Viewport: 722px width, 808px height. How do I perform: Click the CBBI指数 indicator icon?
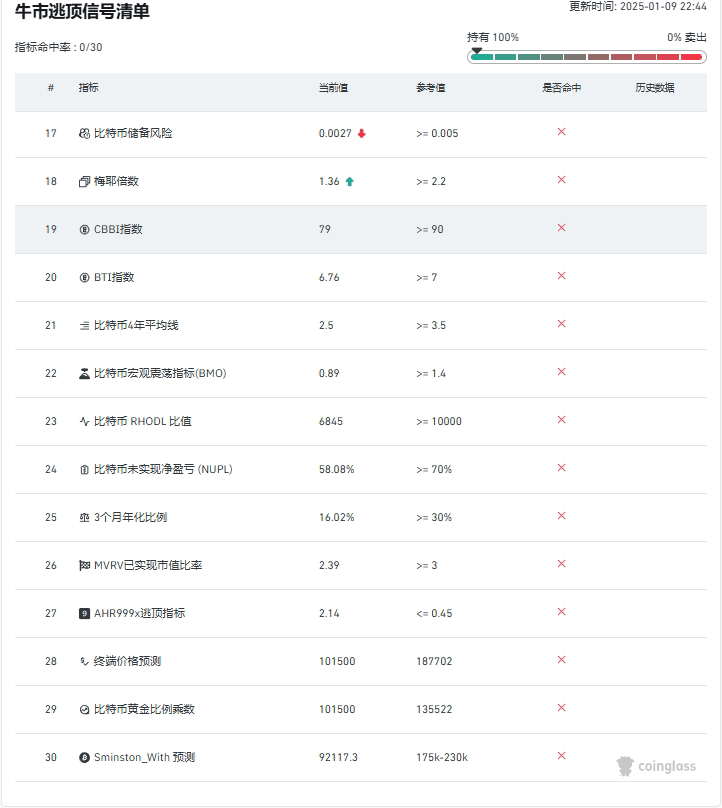point(84,229)
